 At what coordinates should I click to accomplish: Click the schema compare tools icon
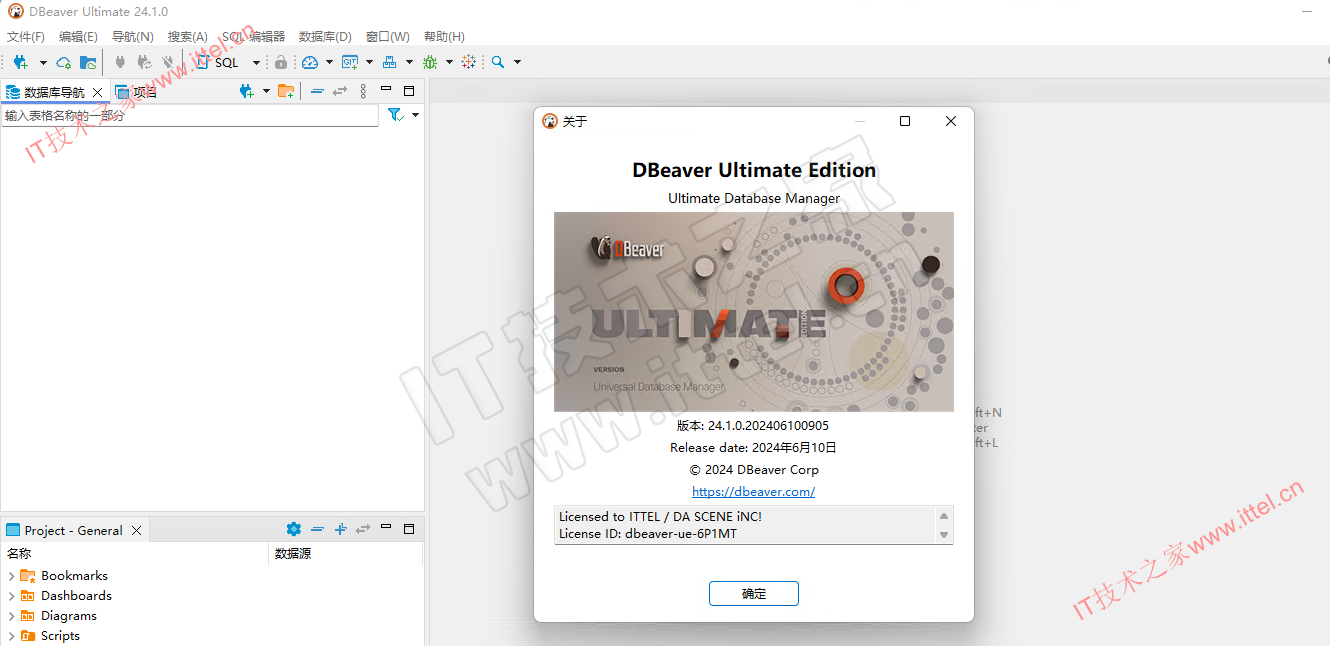[390, 62]
